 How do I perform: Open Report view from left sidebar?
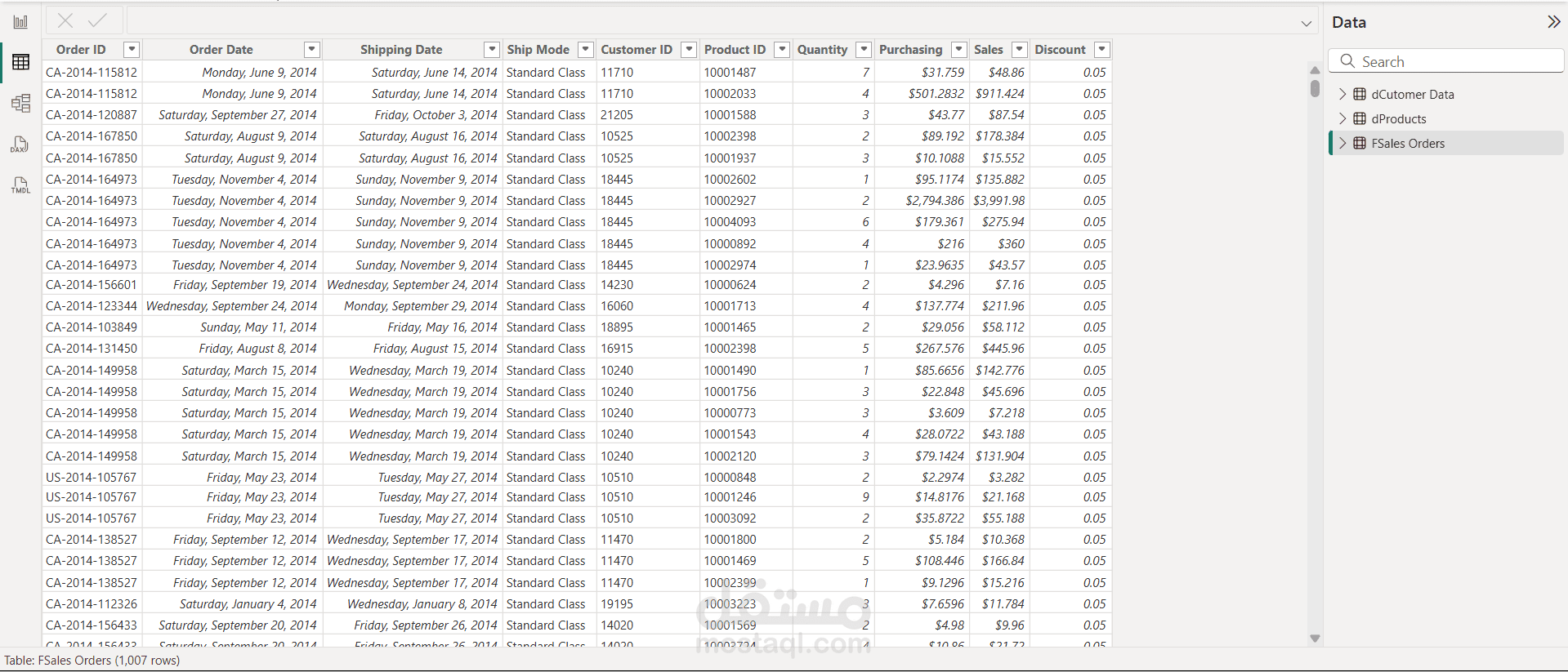[20, 22]
